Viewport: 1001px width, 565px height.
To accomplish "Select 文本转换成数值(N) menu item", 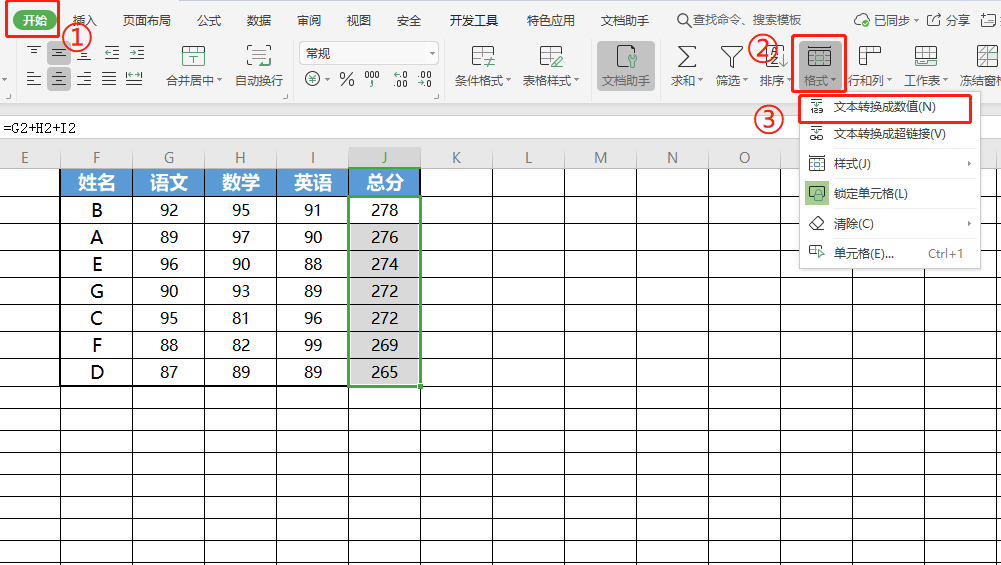I will coord(884,106).
